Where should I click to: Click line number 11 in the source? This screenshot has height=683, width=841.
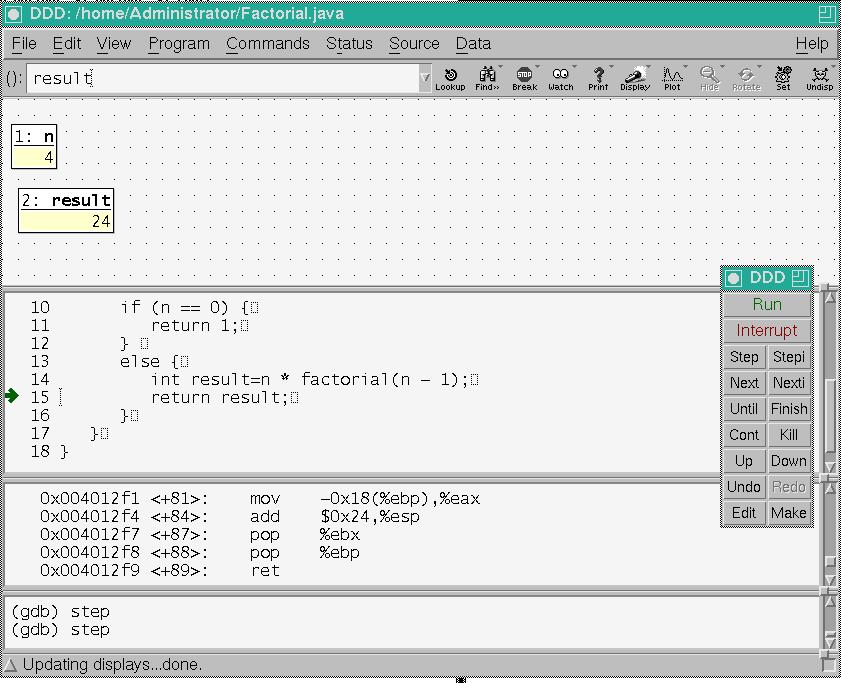(x=40, y=326)
